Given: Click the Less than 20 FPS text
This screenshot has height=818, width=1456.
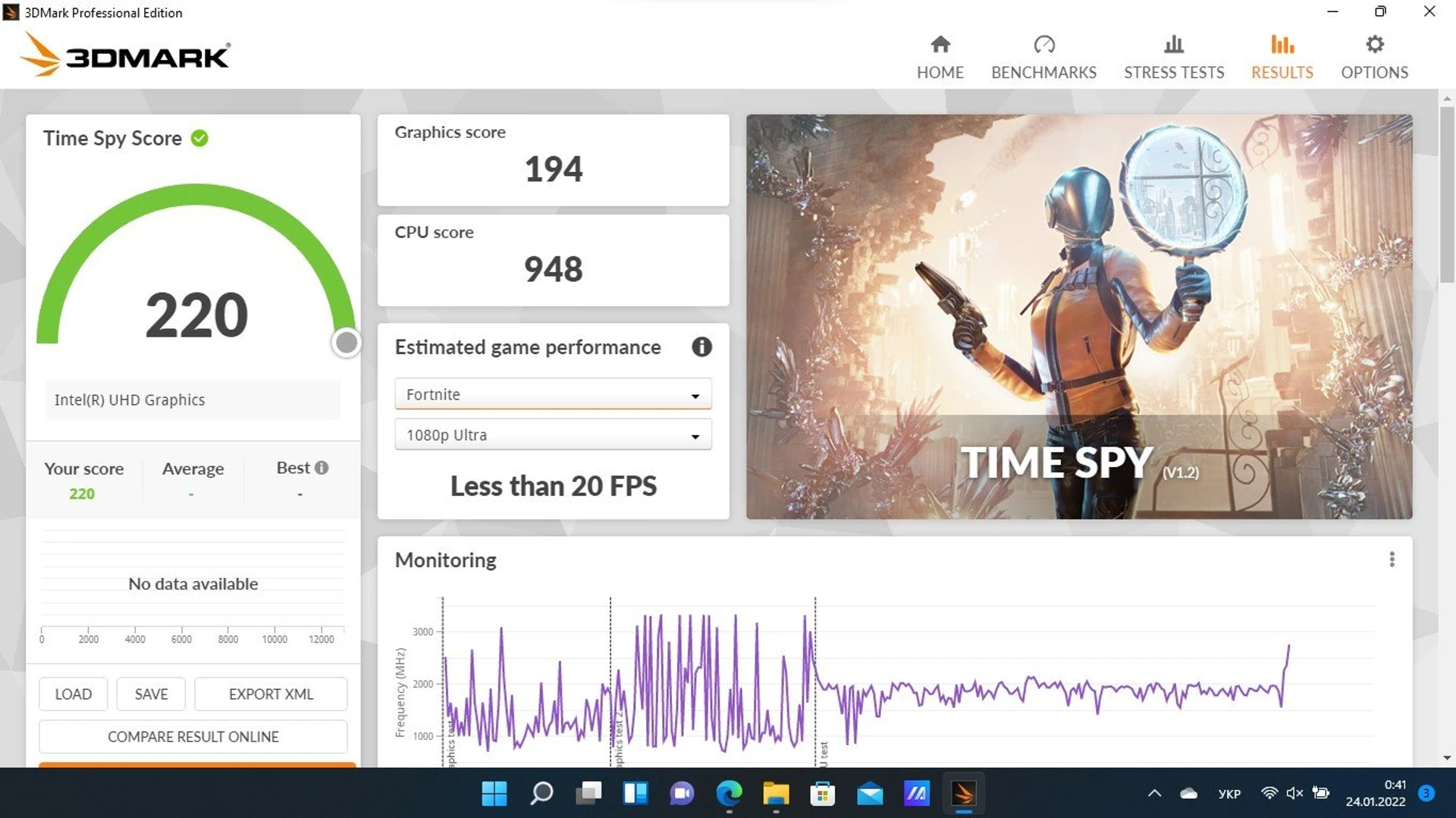Looking at the screenshot, I should pyautogui.click(x=553, y=485).
